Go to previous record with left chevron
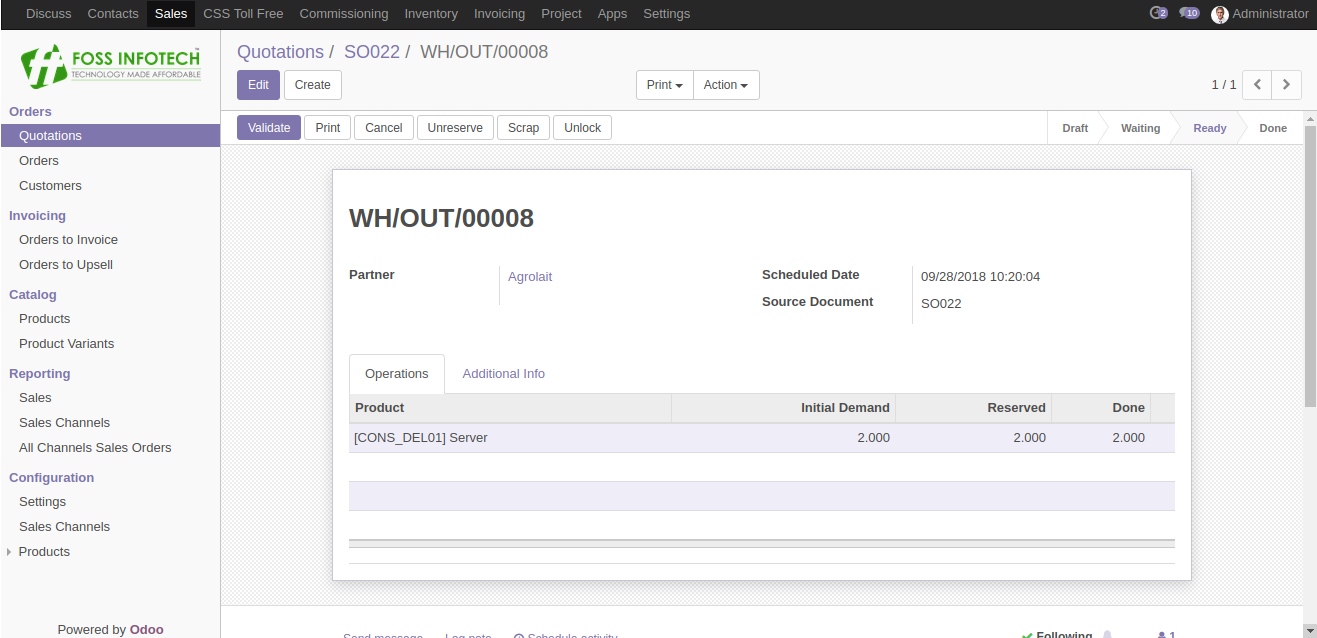Image resolution: width=1317 pixels, height=638 pixels. (x=1257, y=85)
